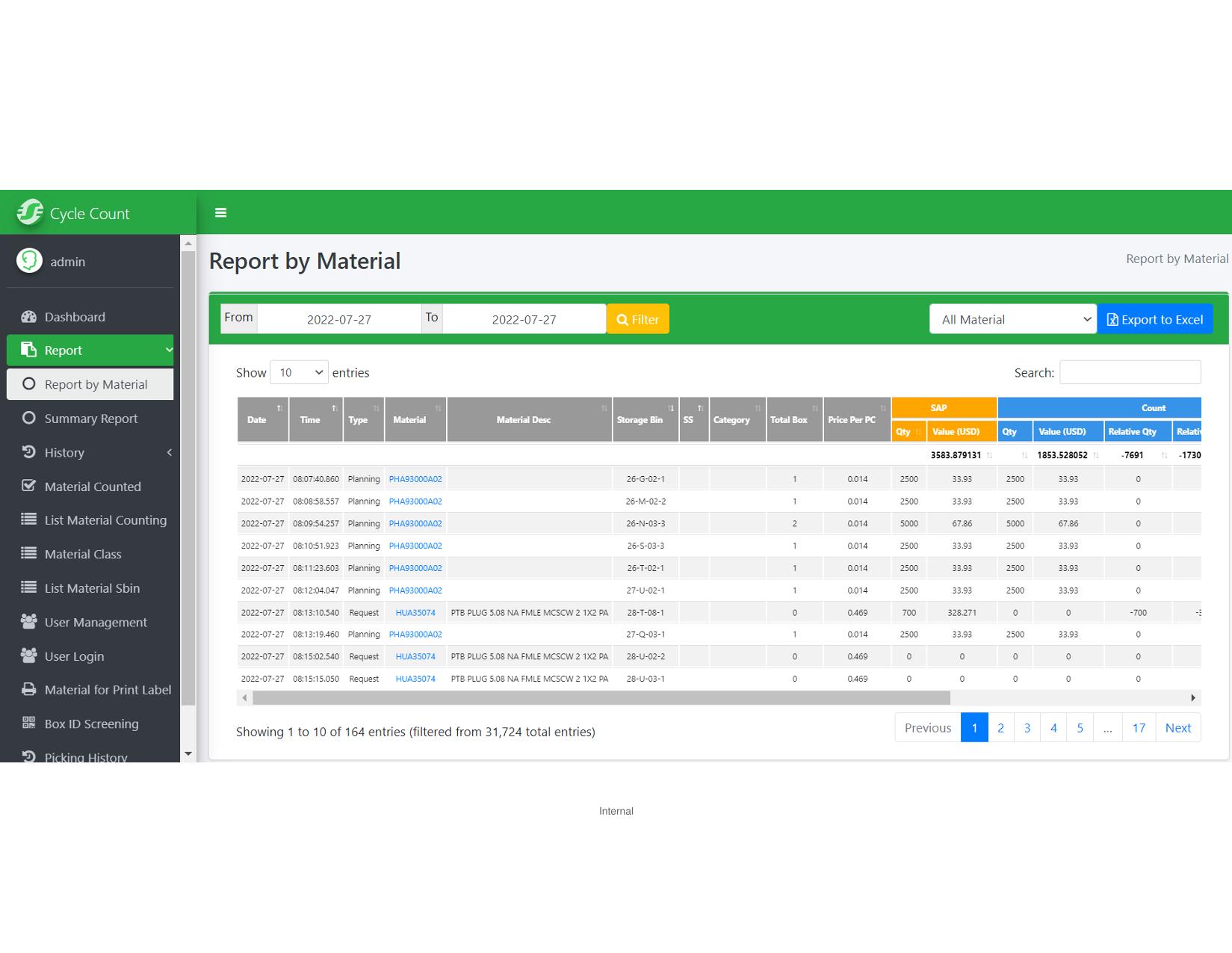The width and height of the screenshot is (1232, 953).
Task: Click the admin user avatar
Action: [30, 261]
